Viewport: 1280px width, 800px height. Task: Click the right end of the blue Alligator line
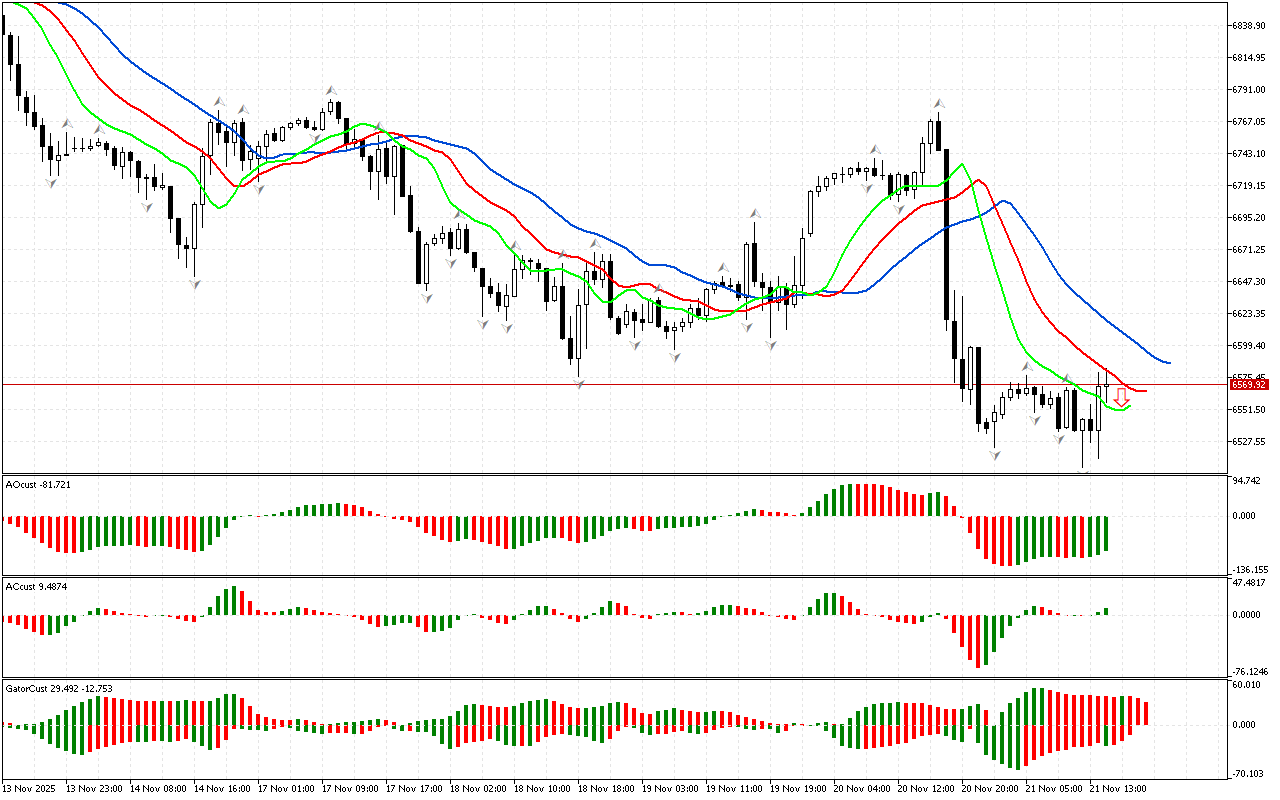[x=1168, y=363]
